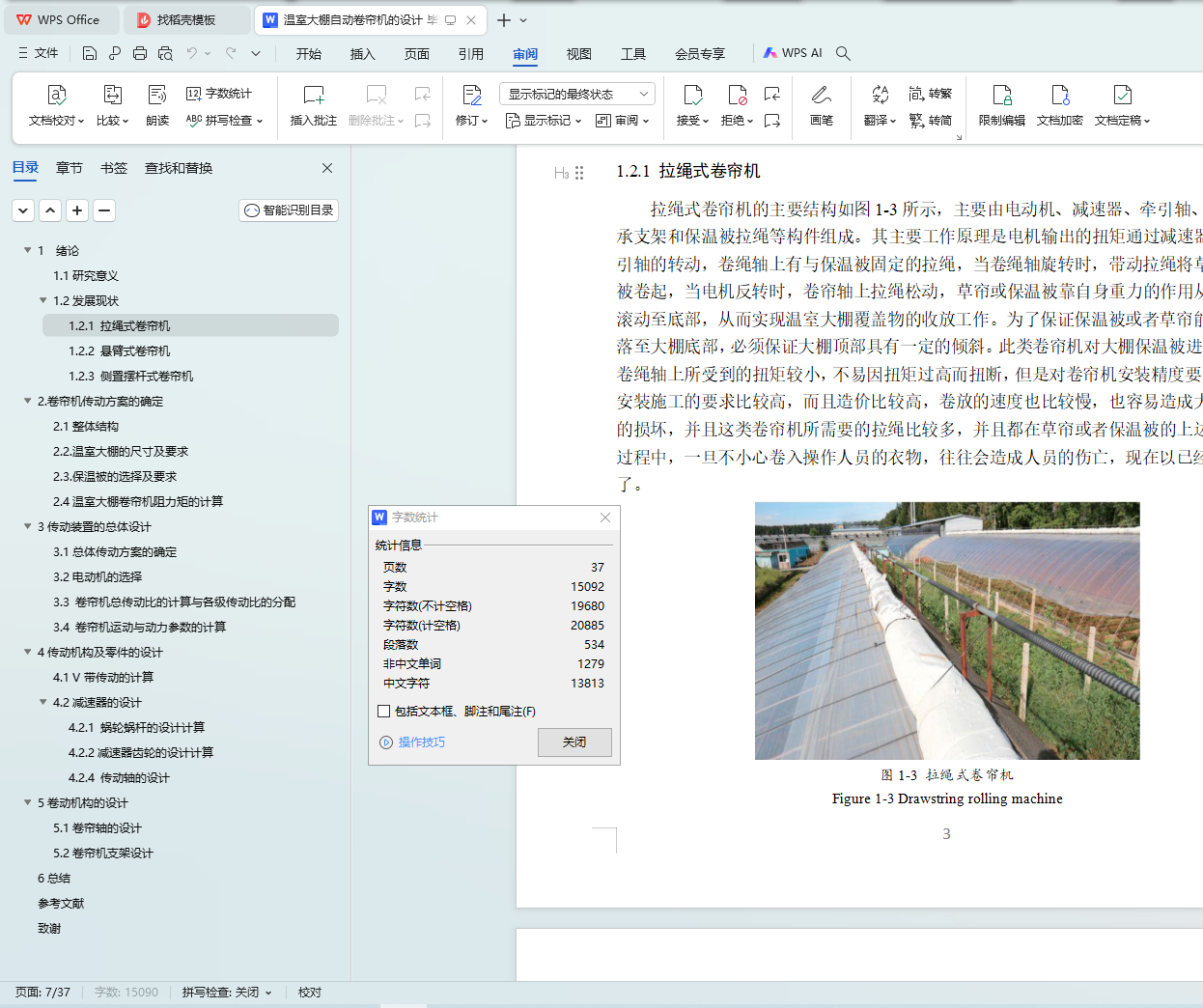This screenshot has width=1203, height=1008.
Task: Switch to the 引用 ribbon tab
Action: 471,54
